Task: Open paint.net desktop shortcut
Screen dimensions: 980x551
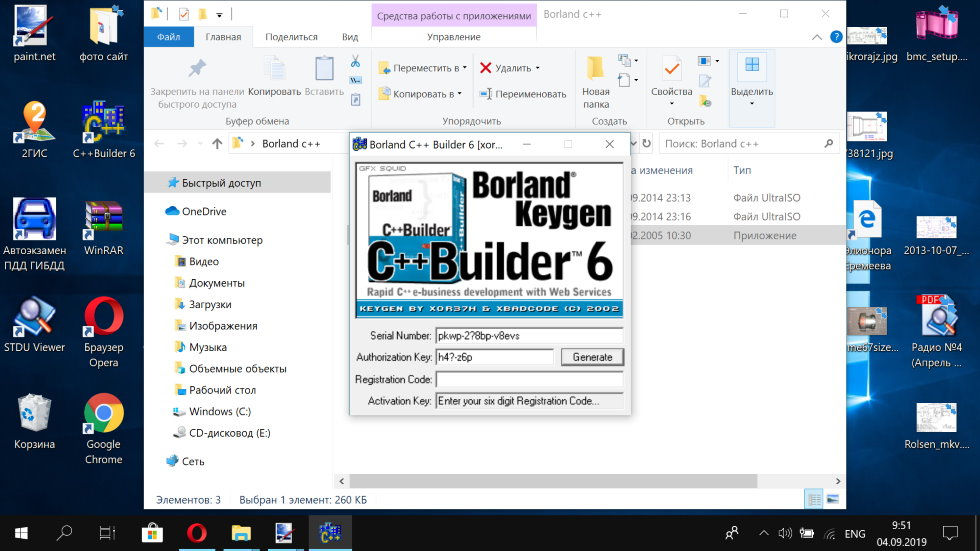Action: pyautogui.click(x=34, y=34)
